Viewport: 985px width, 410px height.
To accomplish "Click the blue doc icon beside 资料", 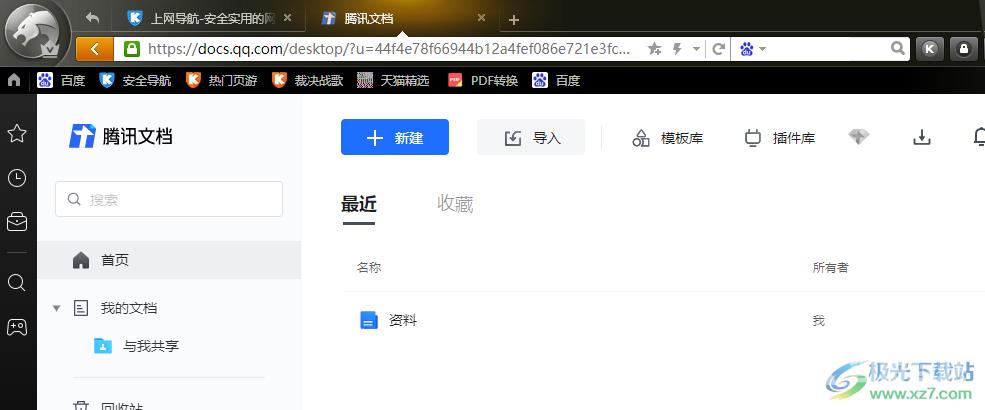I will click(x=369, y=321).
